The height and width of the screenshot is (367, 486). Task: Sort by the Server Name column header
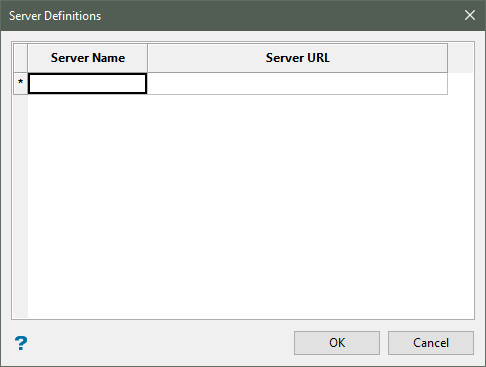click(88, 58)
